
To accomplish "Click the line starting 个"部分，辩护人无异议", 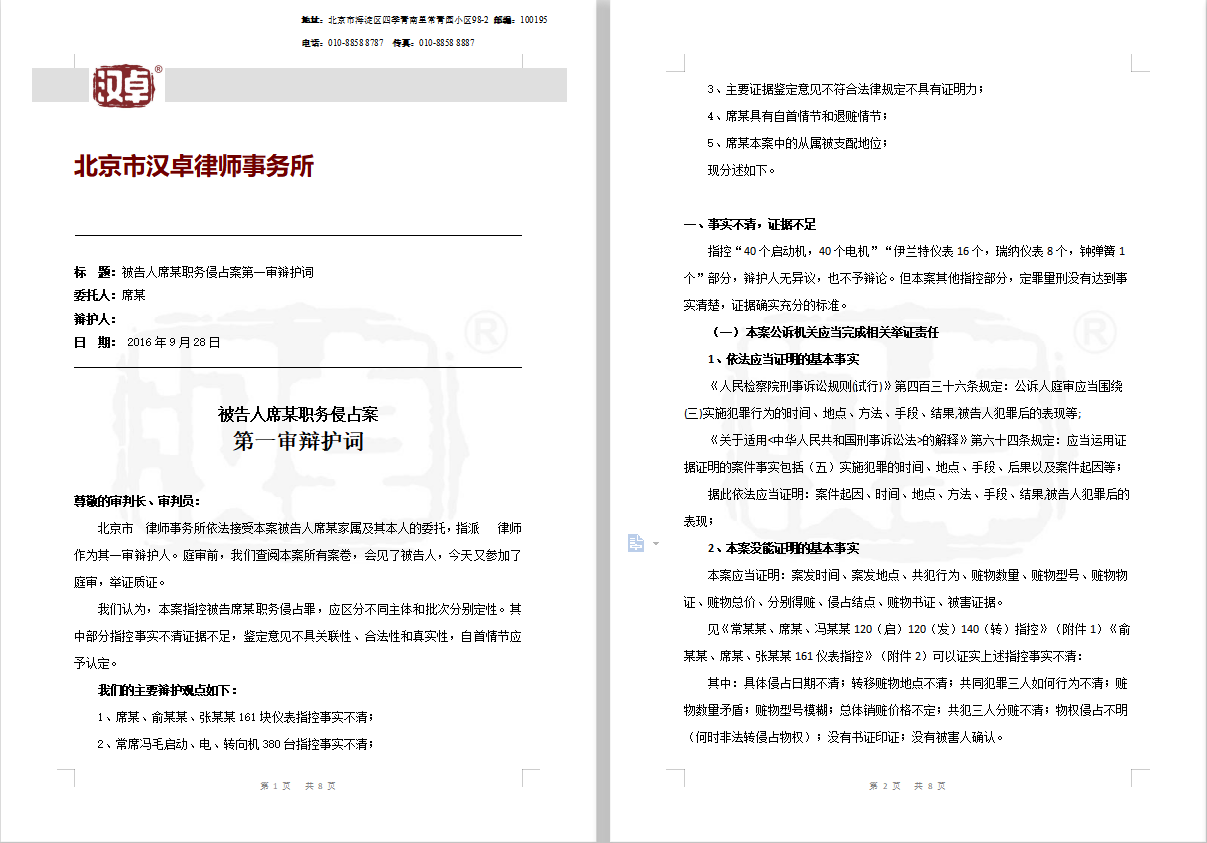I will (906, 278).
